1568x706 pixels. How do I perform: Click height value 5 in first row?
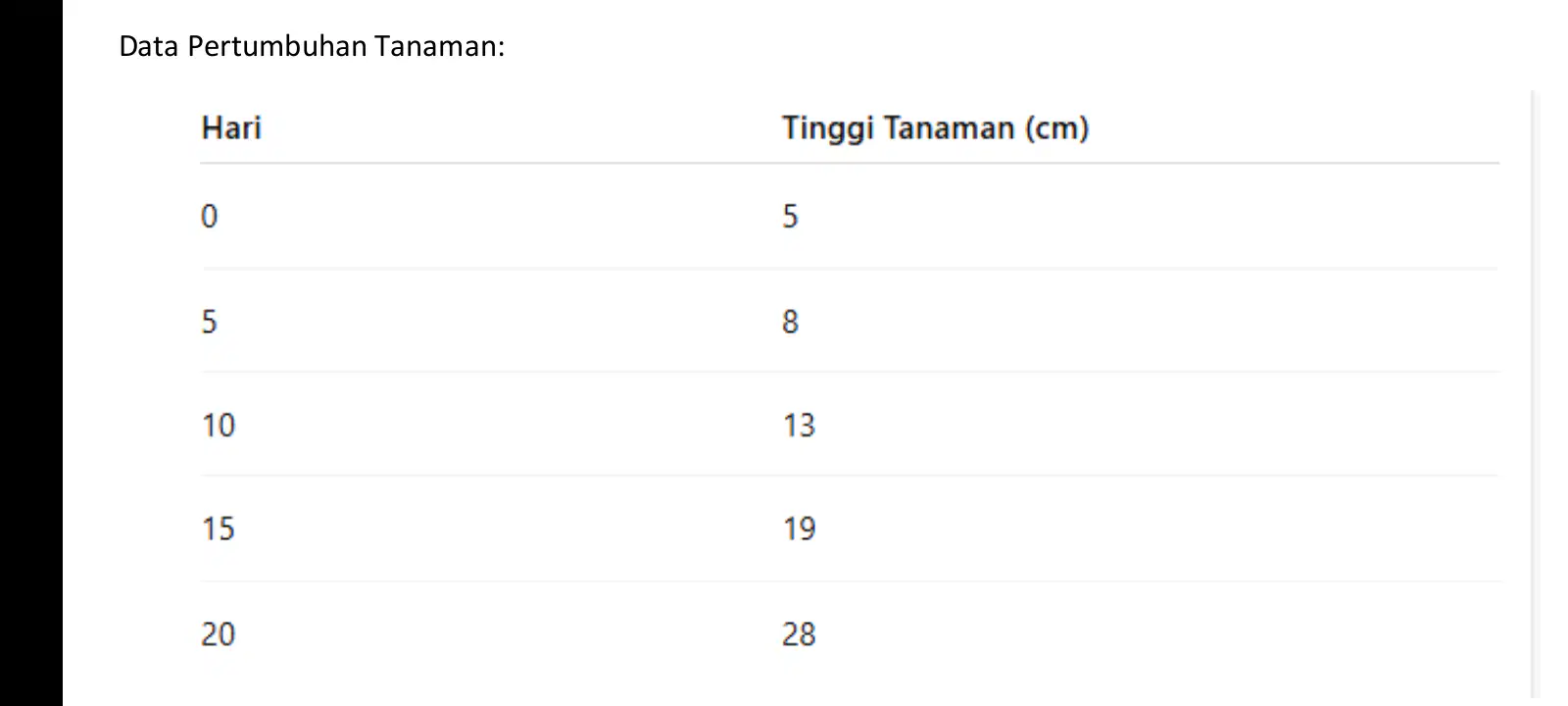(791, 216)
